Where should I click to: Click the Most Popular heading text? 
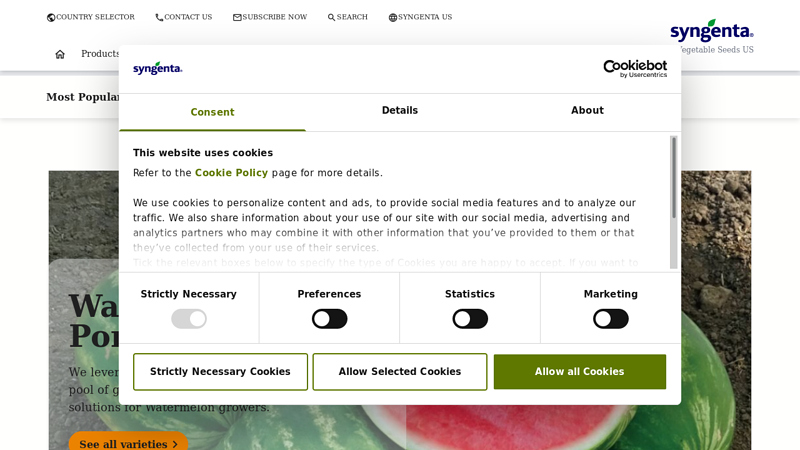83,97
